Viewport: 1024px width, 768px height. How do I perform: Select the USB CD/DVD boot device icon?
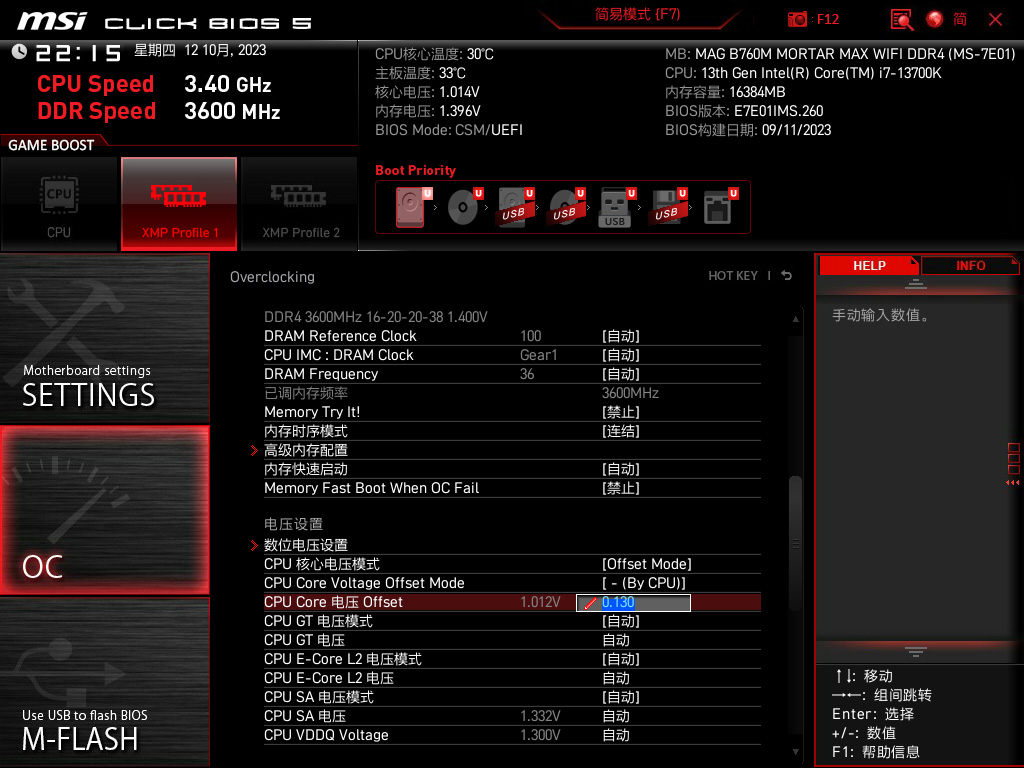click(565, 207)
